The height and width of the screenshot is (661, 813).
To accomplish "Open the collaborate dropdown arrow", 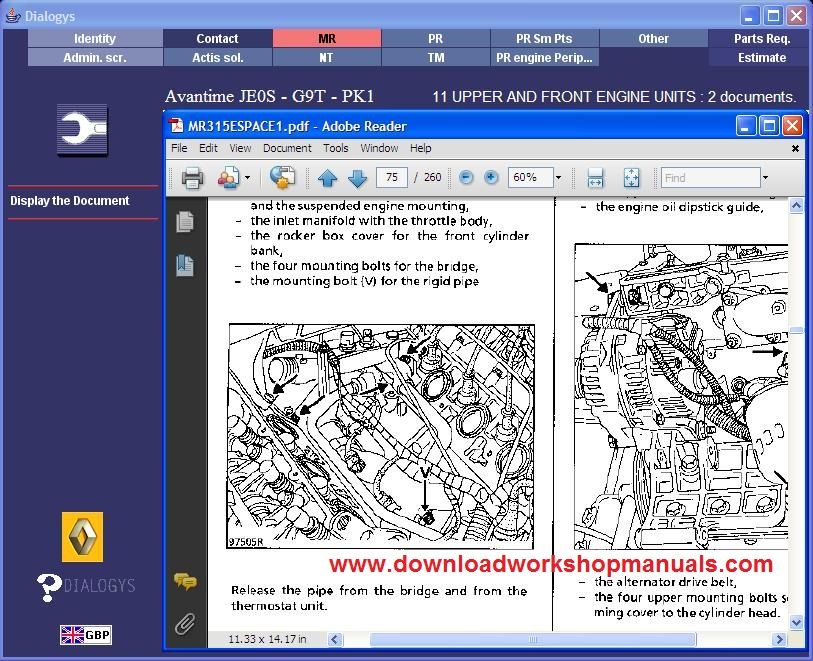I will pos(247,178).
